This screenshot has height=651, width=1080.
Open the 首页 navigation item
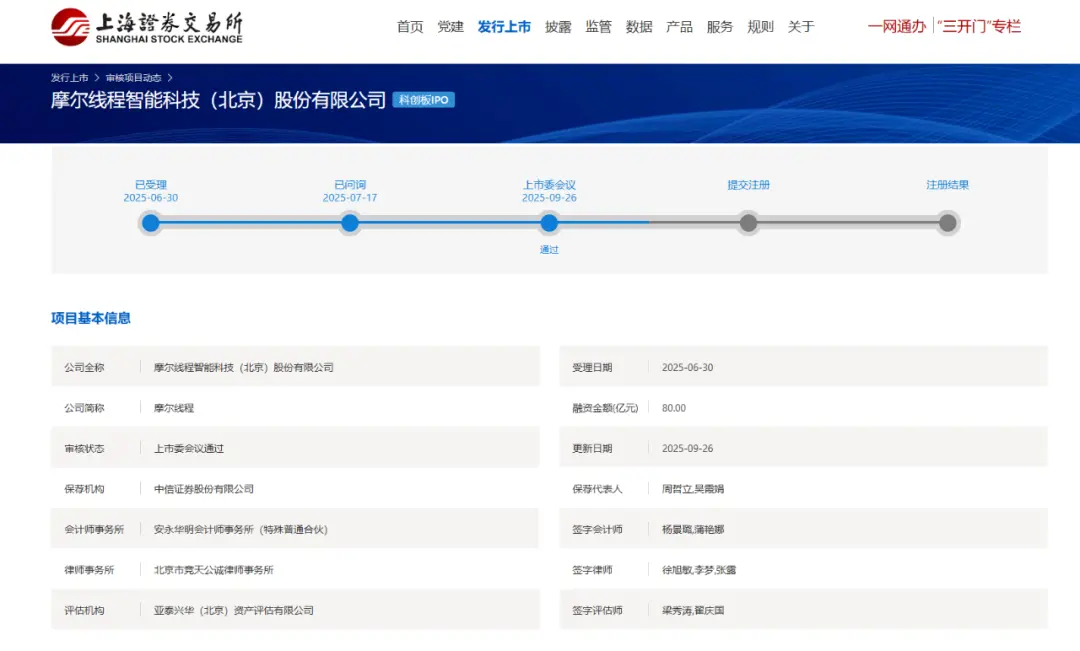pos(410,27)
